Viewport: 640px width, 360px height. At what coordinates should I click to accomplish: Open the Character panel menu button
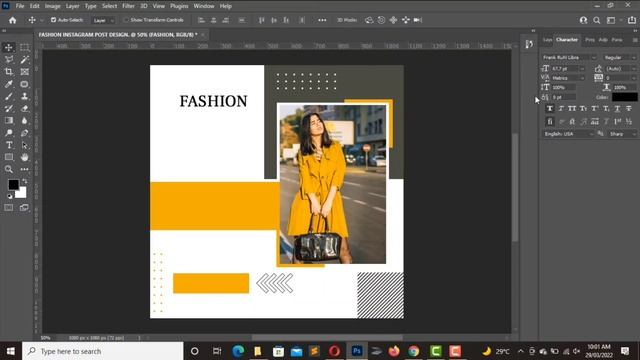pyautogui.click(x=635, y=40)
